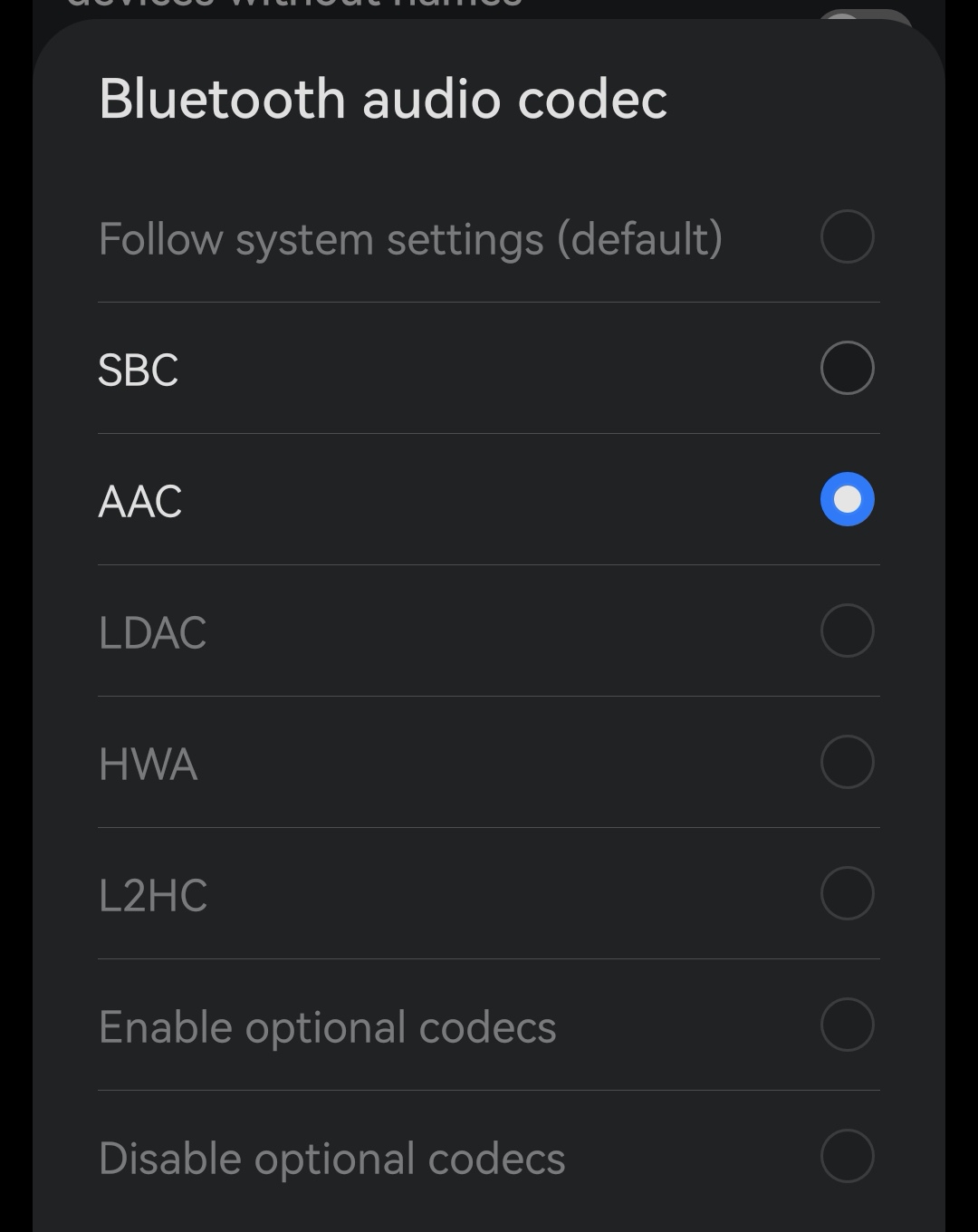Image resolution: width=978 pixels, height=1232 pixels.
Task: Choose the LDAC radio button
Action: pos(847,630)
